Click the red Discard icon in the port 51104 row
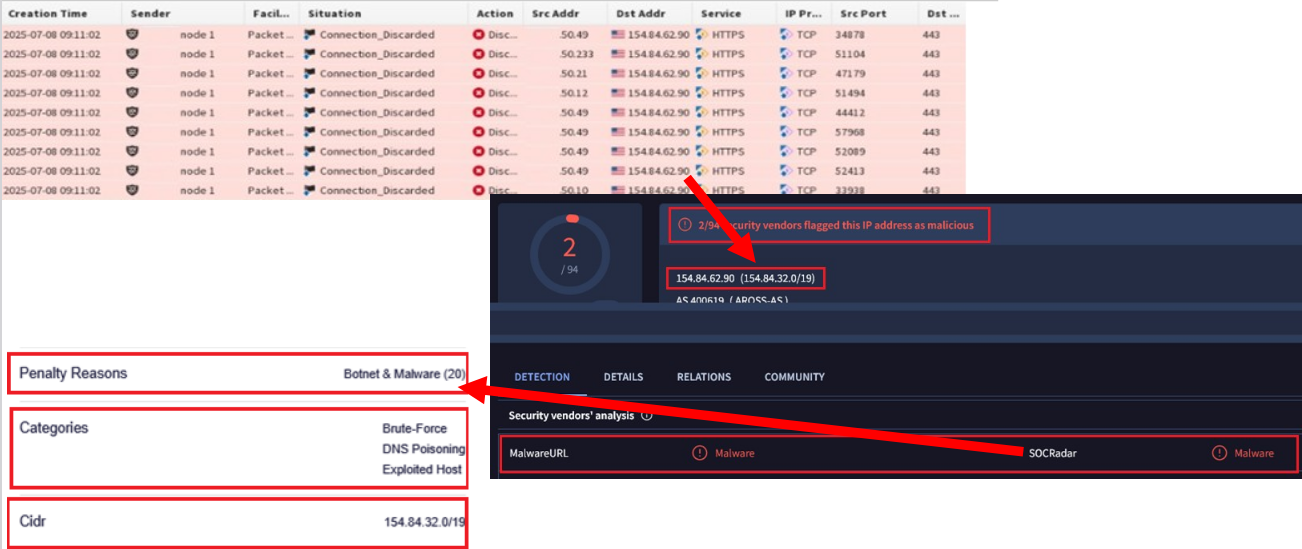The image size is (1302, 549). pyautogui.click(x=478, y=54)
